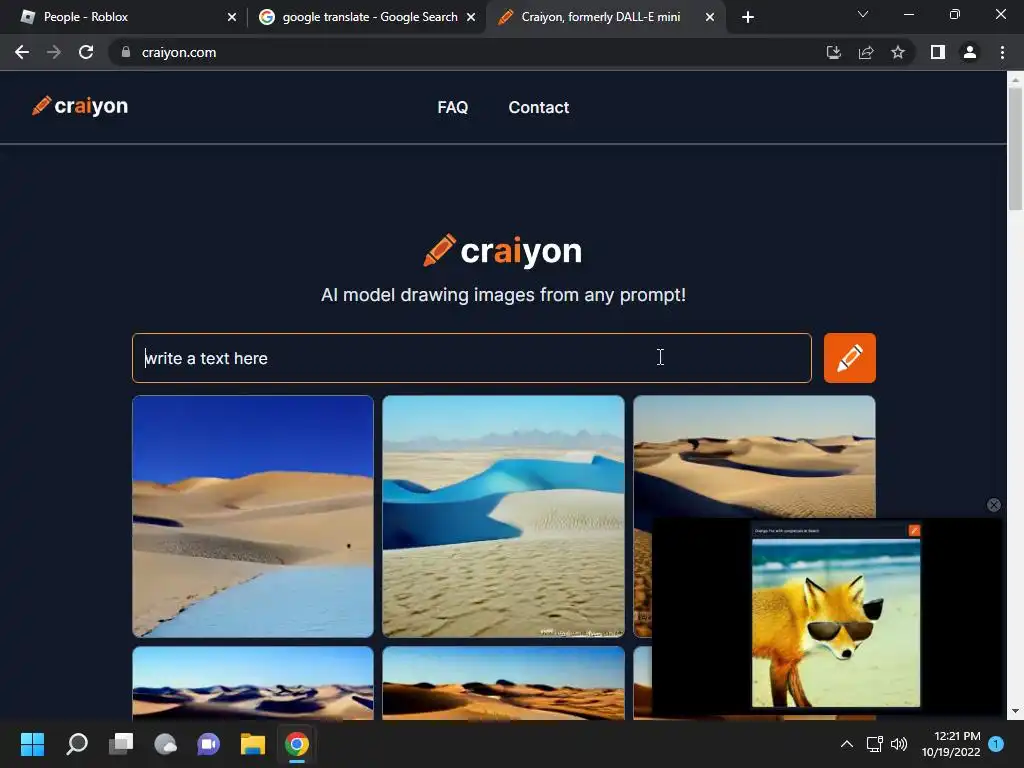Open Teams Chat taskbar icon
The image size is (1024, 768).
pos(208,744)
